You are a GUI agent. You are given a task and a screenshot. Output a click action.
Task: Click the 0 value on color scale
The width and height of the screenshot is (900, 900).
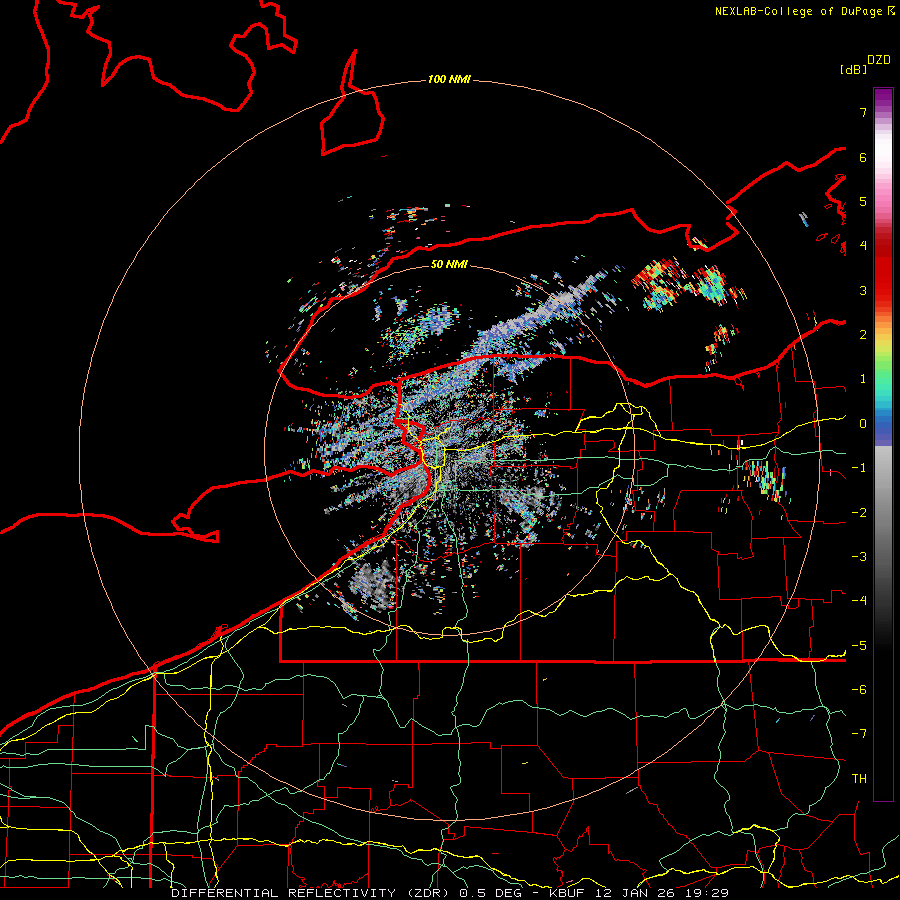point(863,424)
